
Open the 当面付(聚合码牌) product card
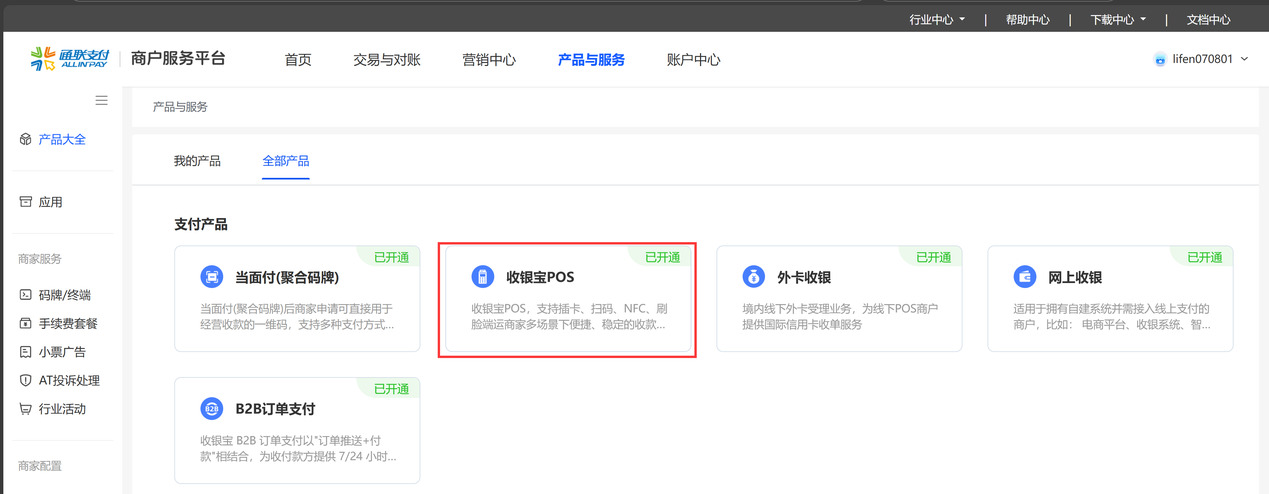[x=297, y=299]
